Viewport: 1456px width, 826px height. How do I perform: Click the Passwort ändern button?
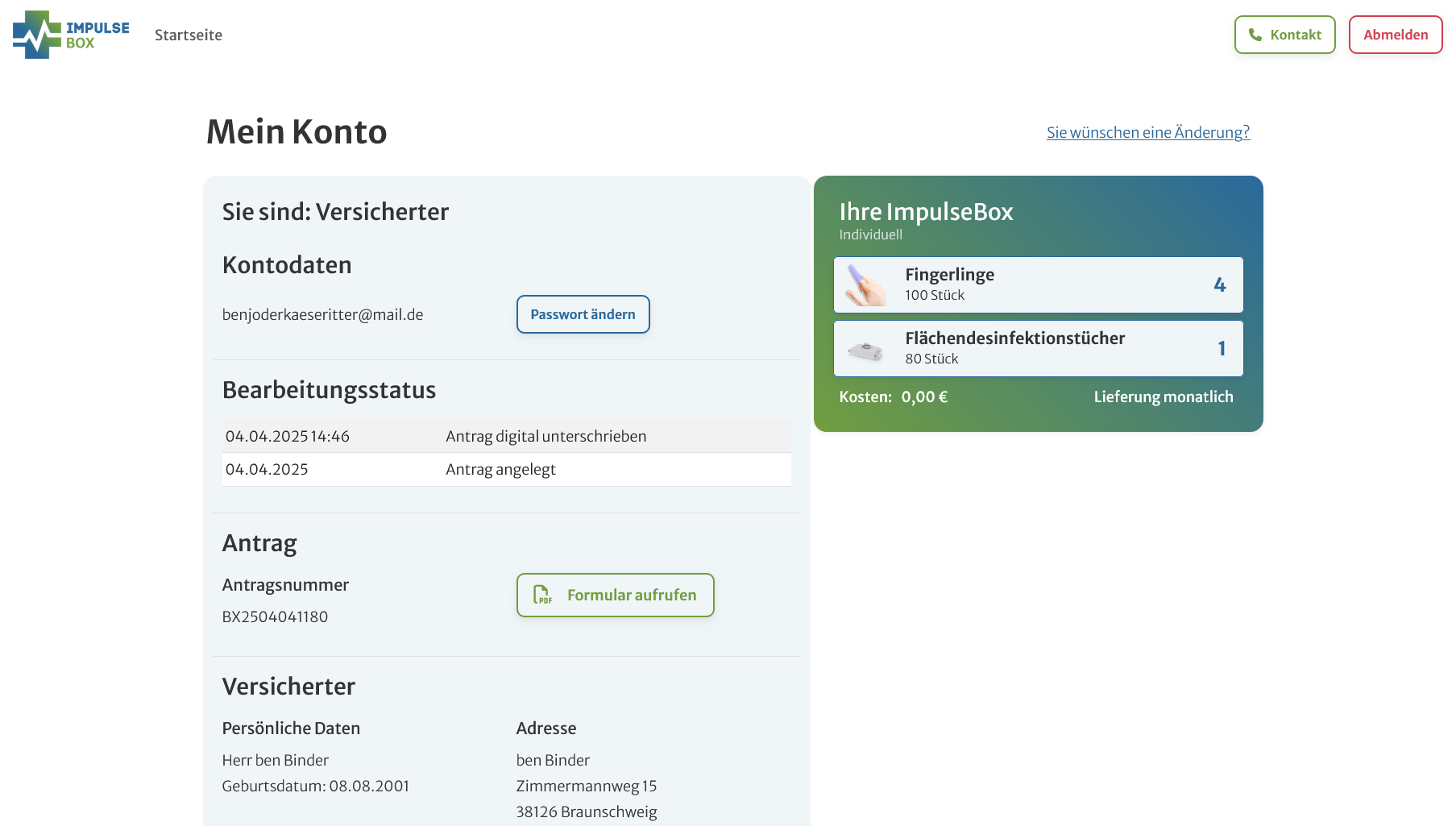pos(583,314)
